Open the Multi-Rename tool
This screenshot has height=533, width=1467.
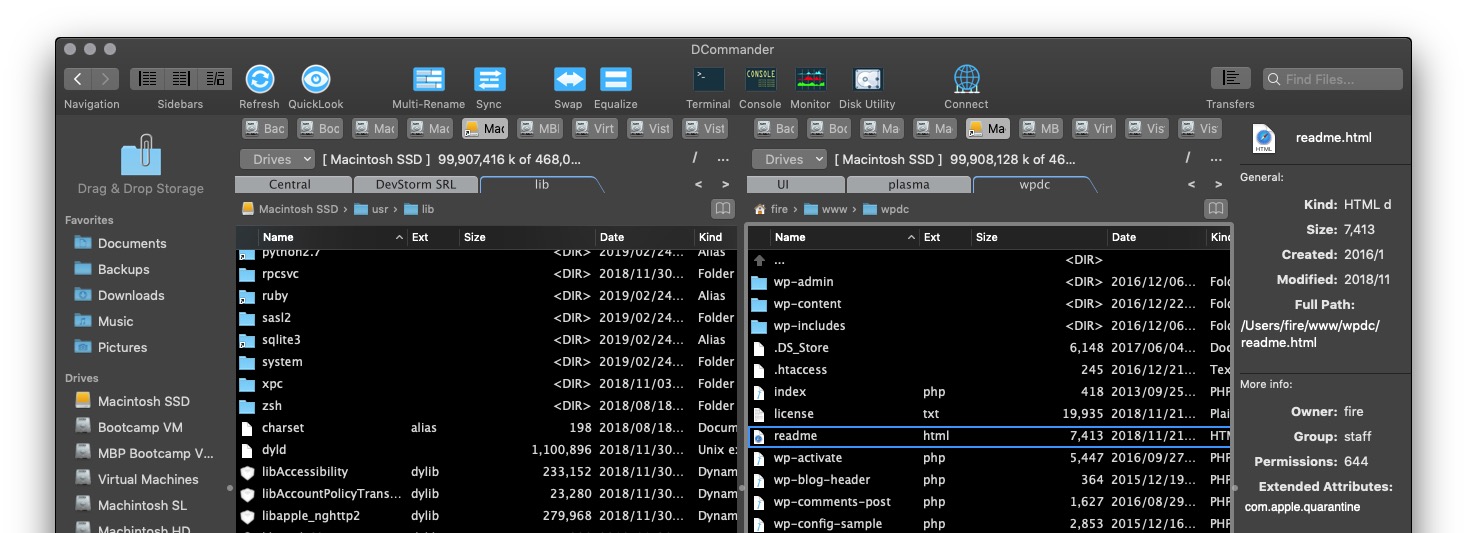coord(429,80)
